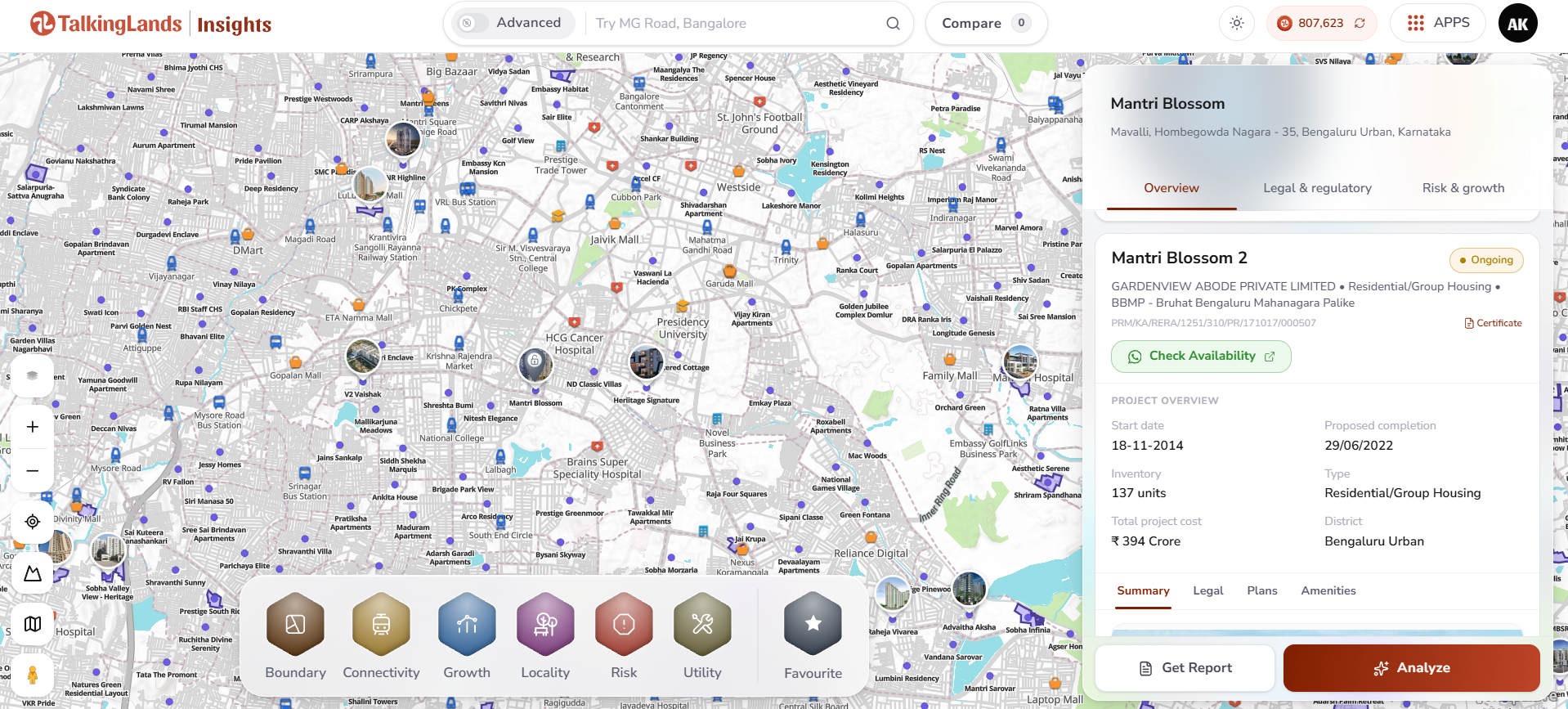This screenshot has width=1568, height=709.
Task: Click the Ongoing status badge
Action: coord(1486,260)
